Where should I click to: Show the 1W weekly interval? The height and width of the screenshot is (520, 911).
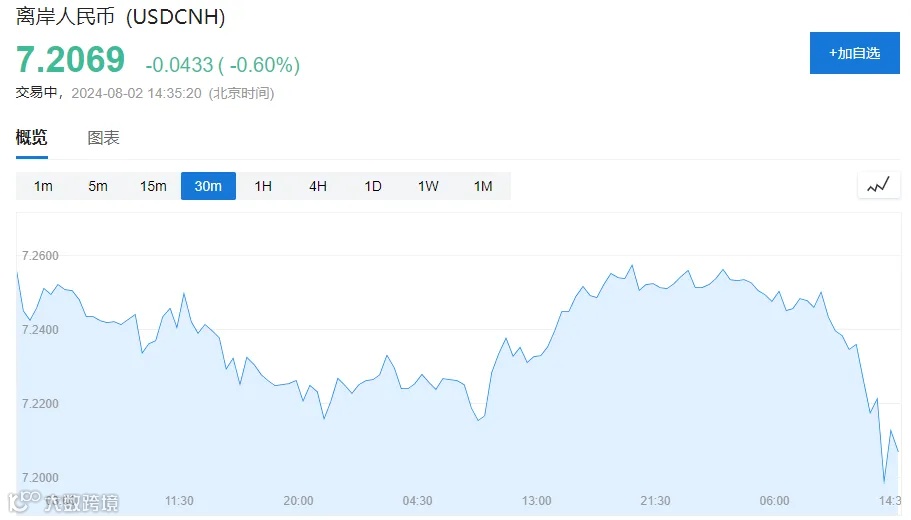click(428, 186)
